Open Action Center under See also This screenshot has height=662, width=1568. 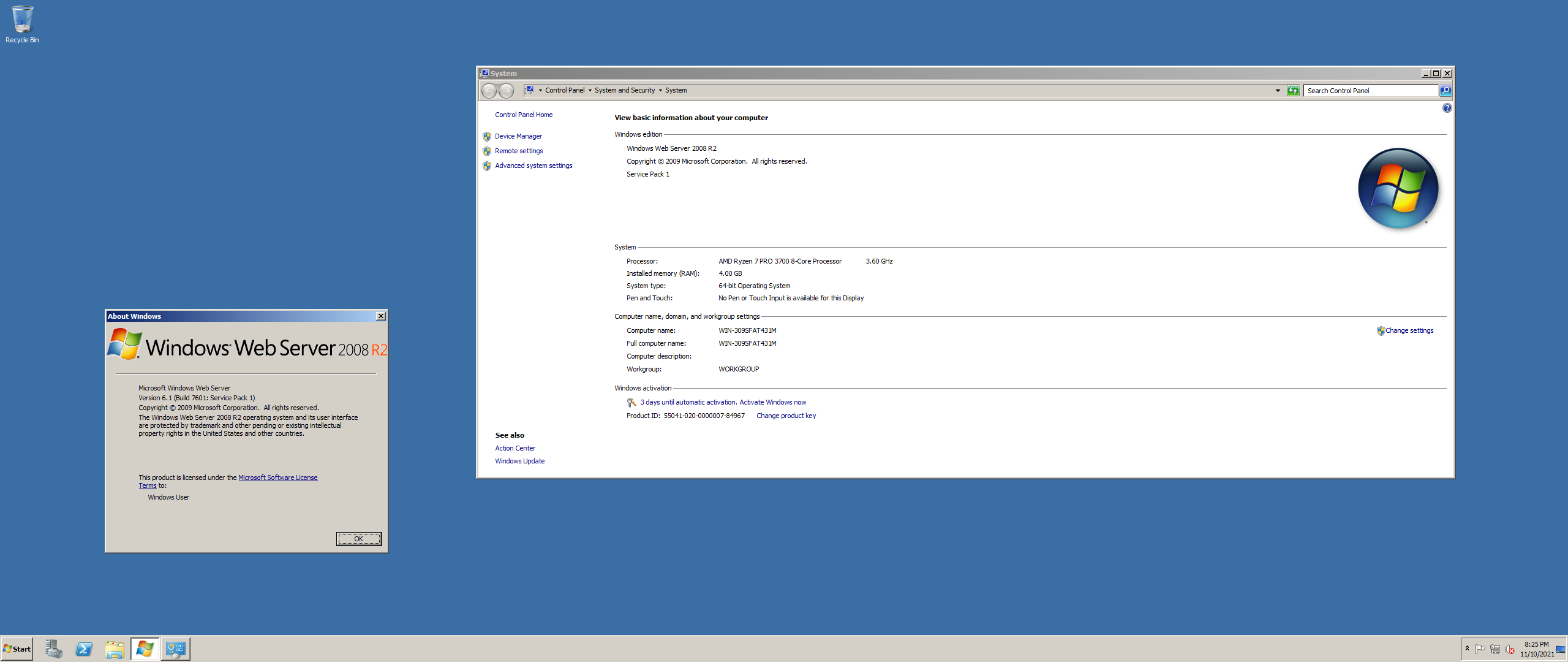coord(515,448)
